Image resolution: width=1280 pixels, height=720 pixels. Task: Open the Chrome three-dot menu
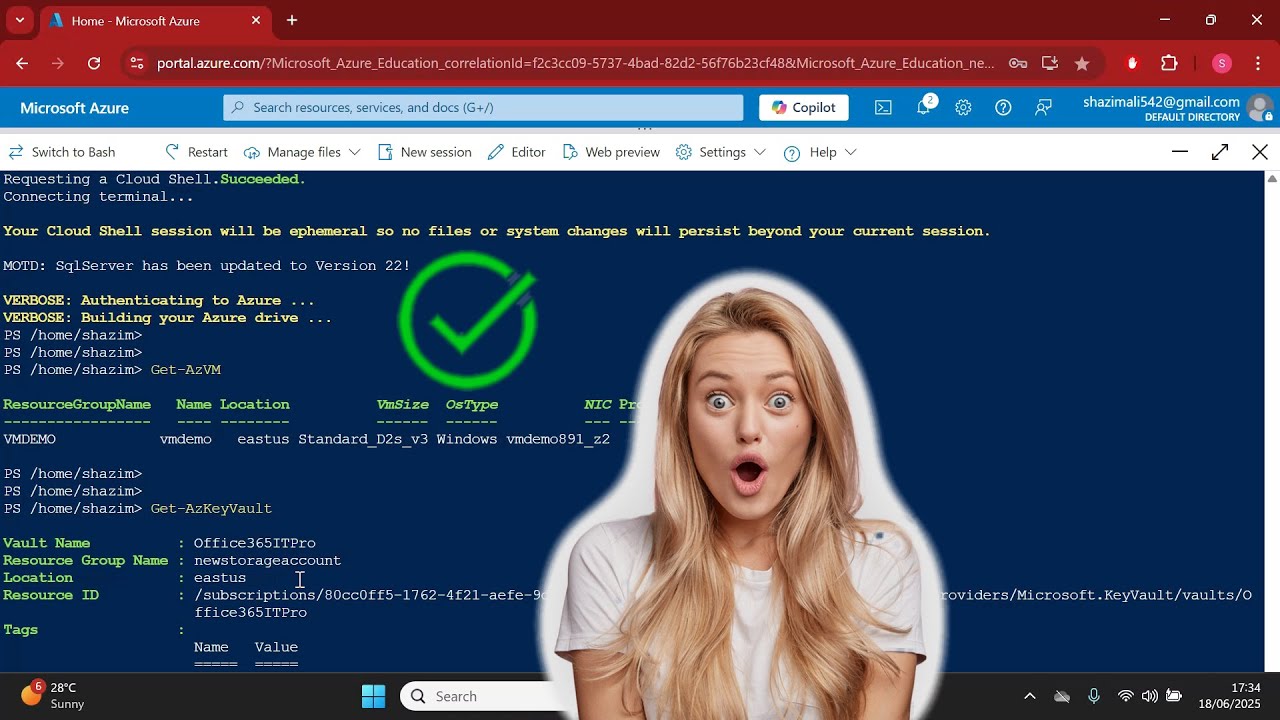1256,63
